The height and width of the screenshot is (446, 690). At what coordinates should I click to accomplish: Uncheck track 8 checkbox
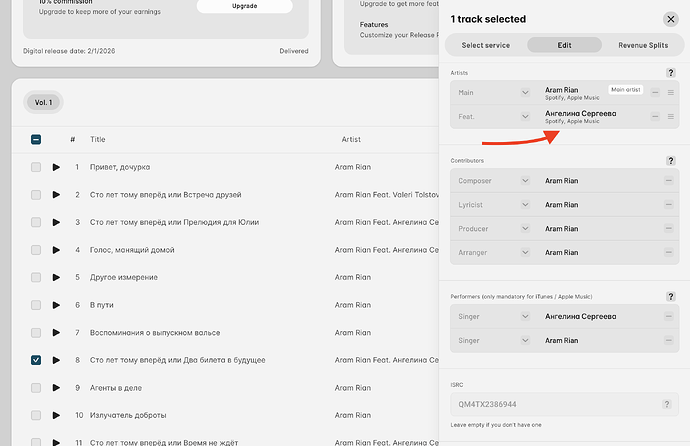(36, 360)
